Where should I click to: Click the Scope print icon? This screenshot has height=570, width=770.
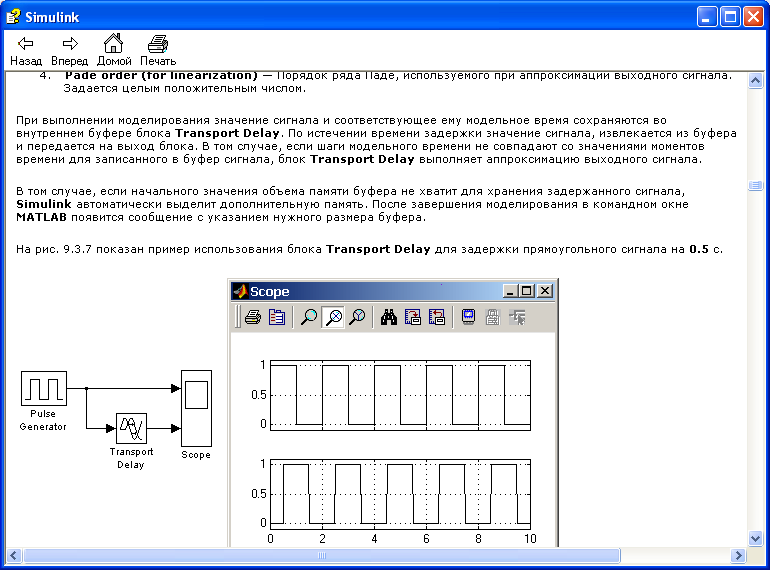(253, 317)
